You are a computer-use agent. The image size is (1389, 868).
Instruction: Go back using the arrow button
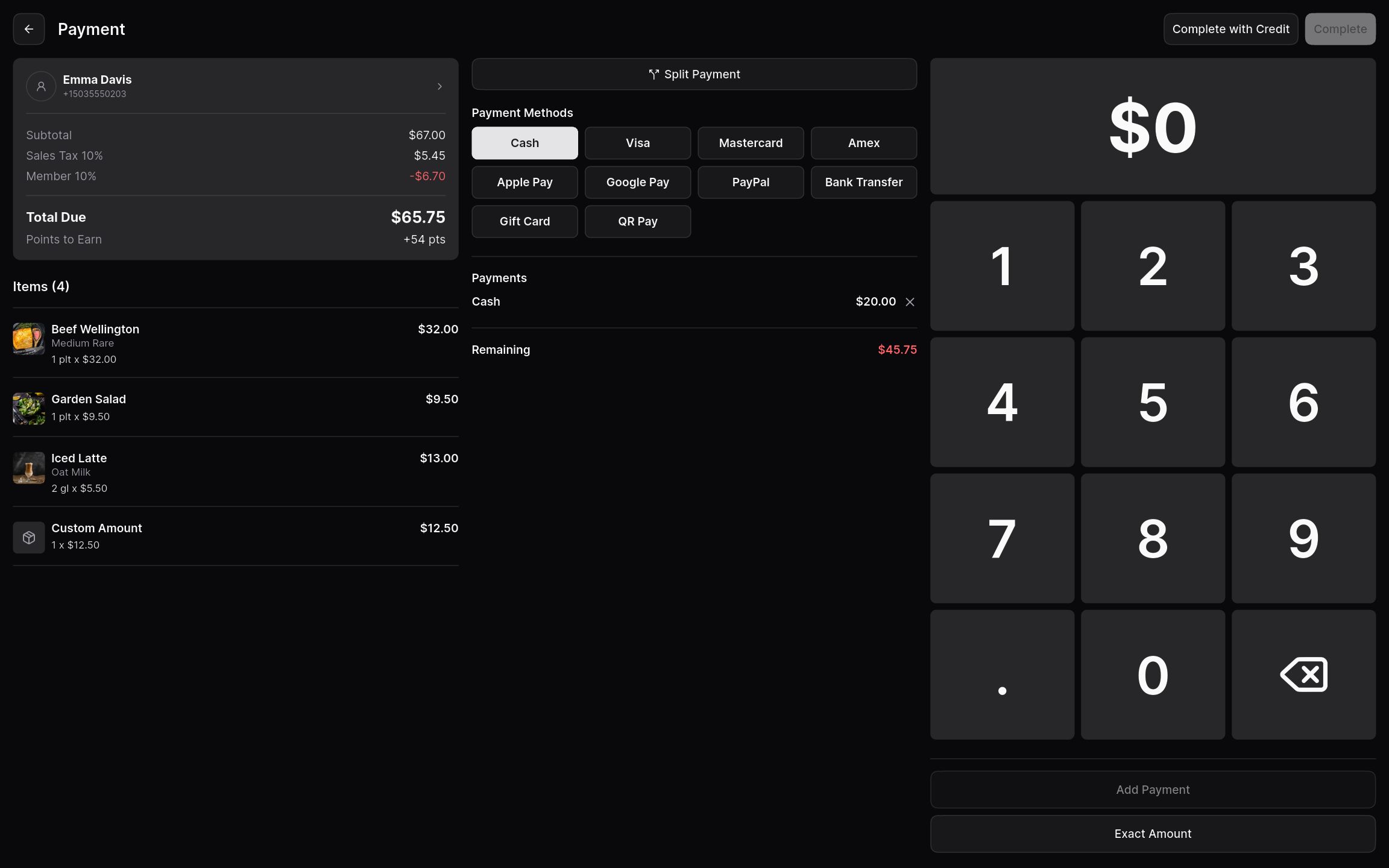tap(29, 29)
